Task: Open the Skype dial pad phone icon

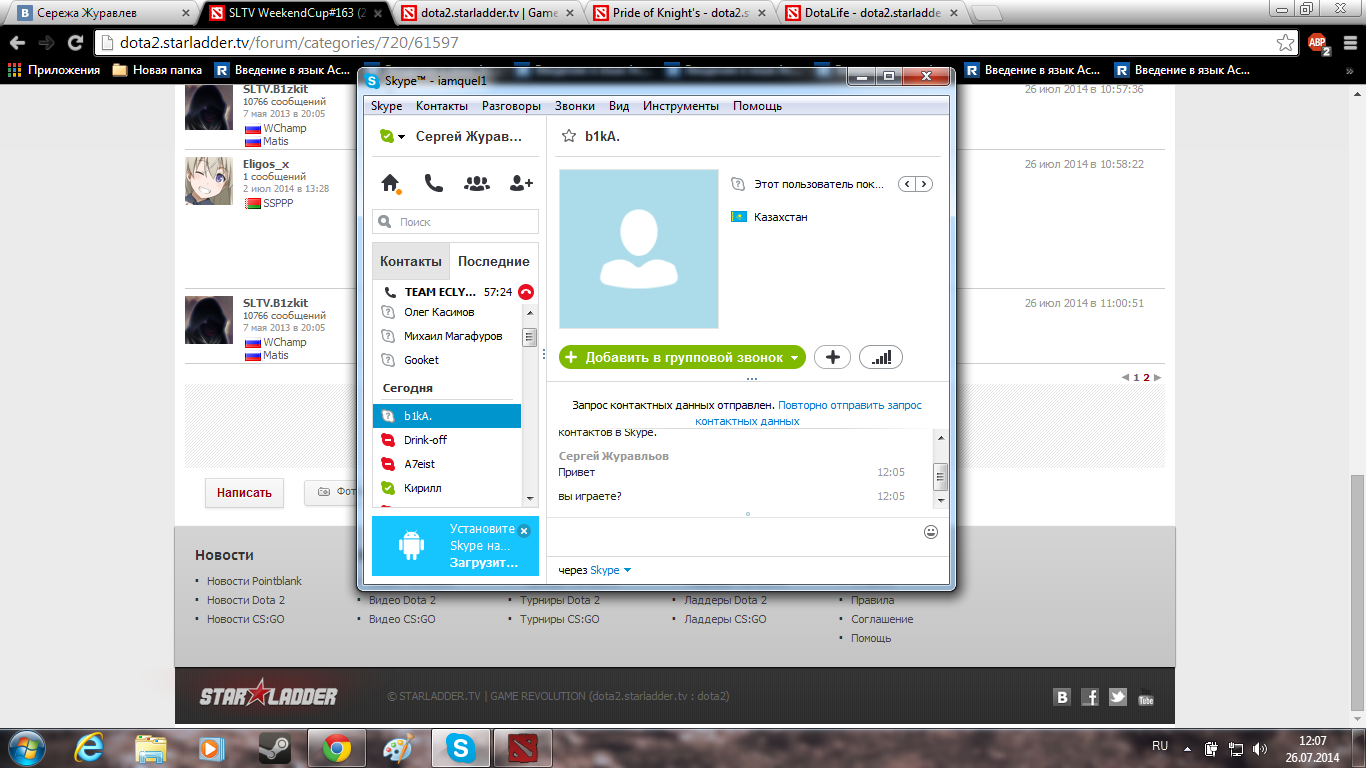Action: point(433,183)
